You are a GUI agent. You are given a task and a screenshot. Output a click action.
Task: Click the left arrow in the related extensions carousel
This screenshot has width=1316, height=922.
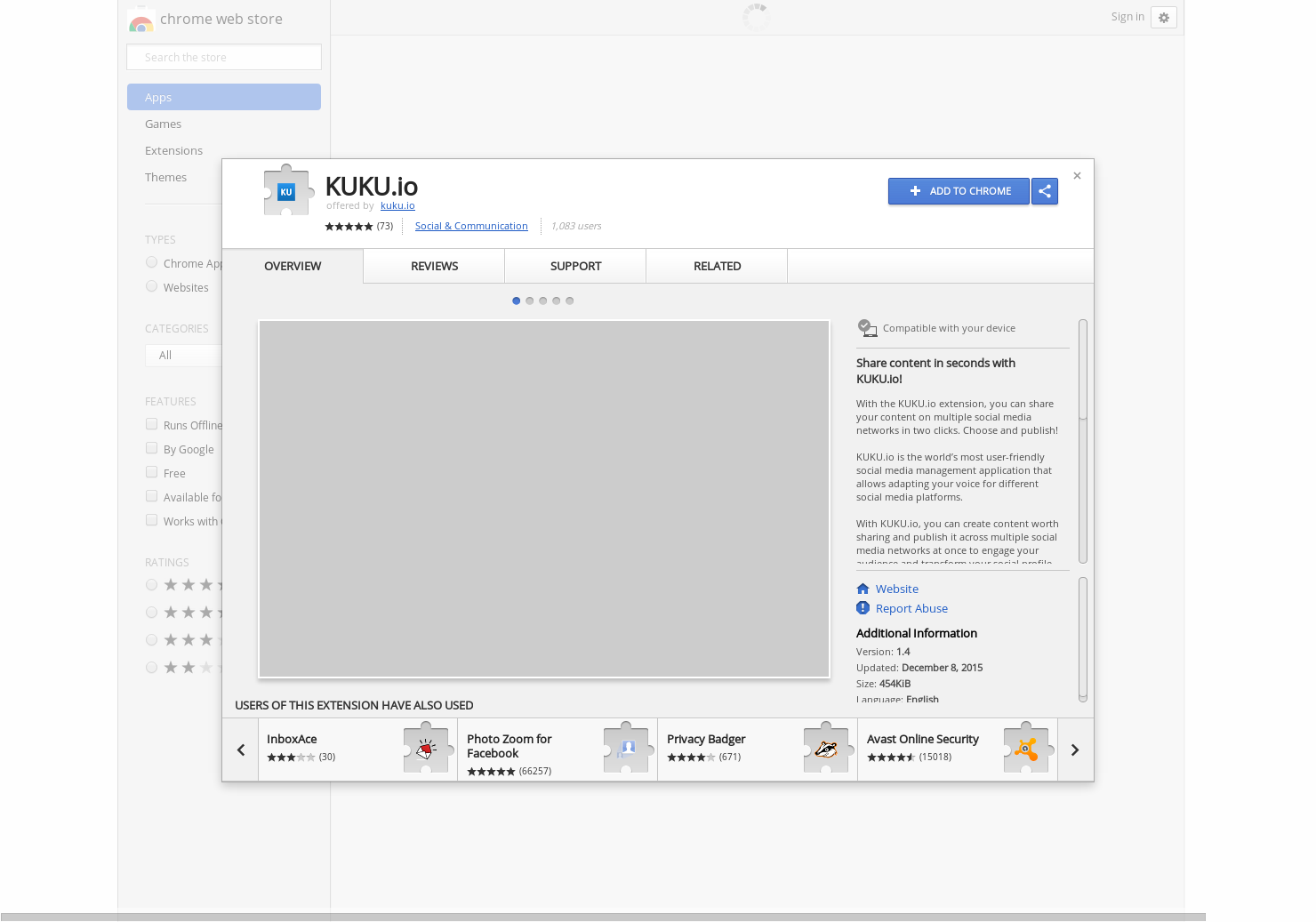coord(240,750)
